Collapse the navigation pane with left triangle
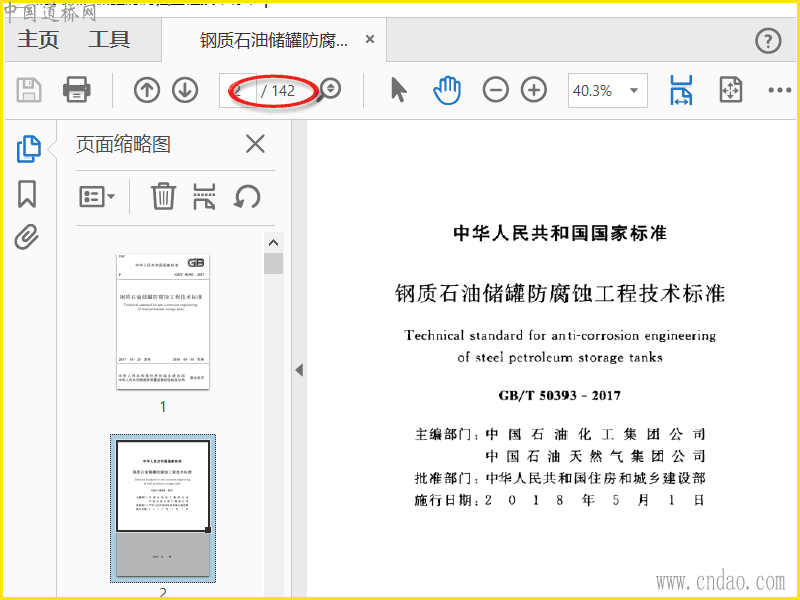 pyautogui.click(x=299, y=370)
